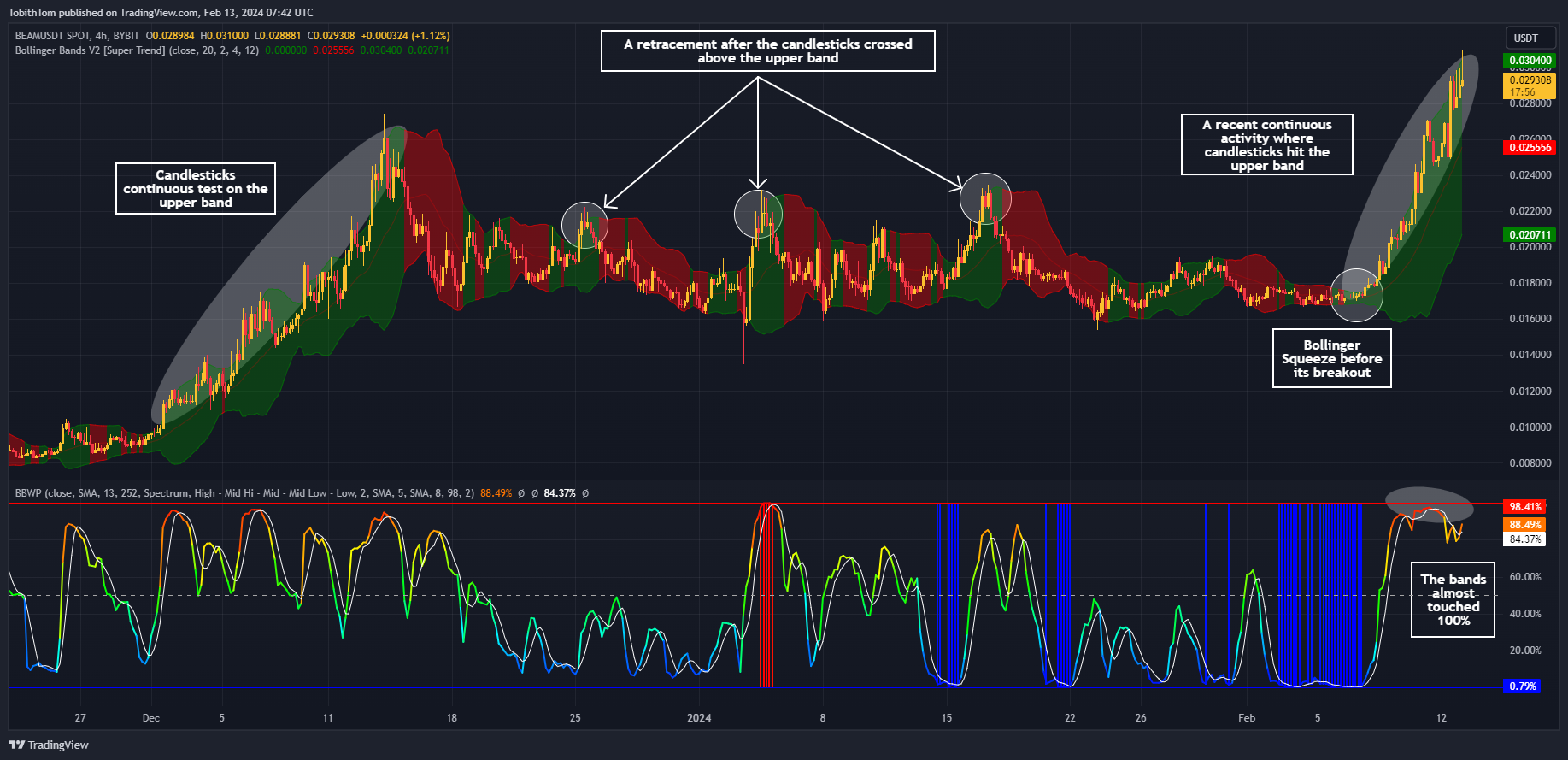This screenshot has height=760, width=1568.
Task: Select the Bollinger Bands V2 [Super Trend] indicator legend
Action: click(137, 50)
